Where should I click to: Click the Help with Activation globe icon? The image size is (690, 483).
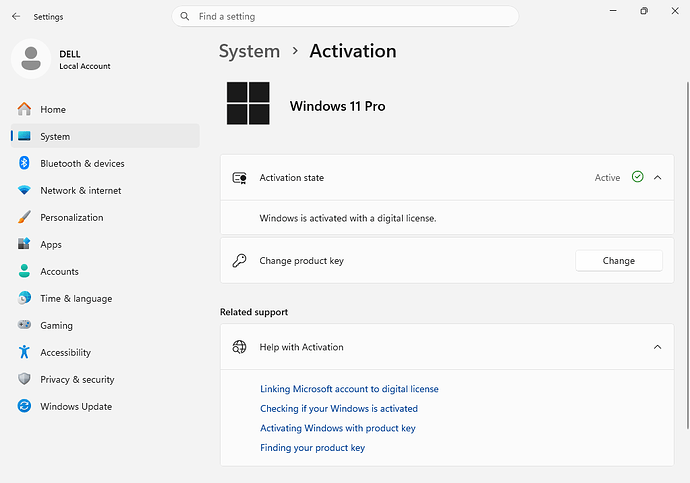[x=239, y=347]
